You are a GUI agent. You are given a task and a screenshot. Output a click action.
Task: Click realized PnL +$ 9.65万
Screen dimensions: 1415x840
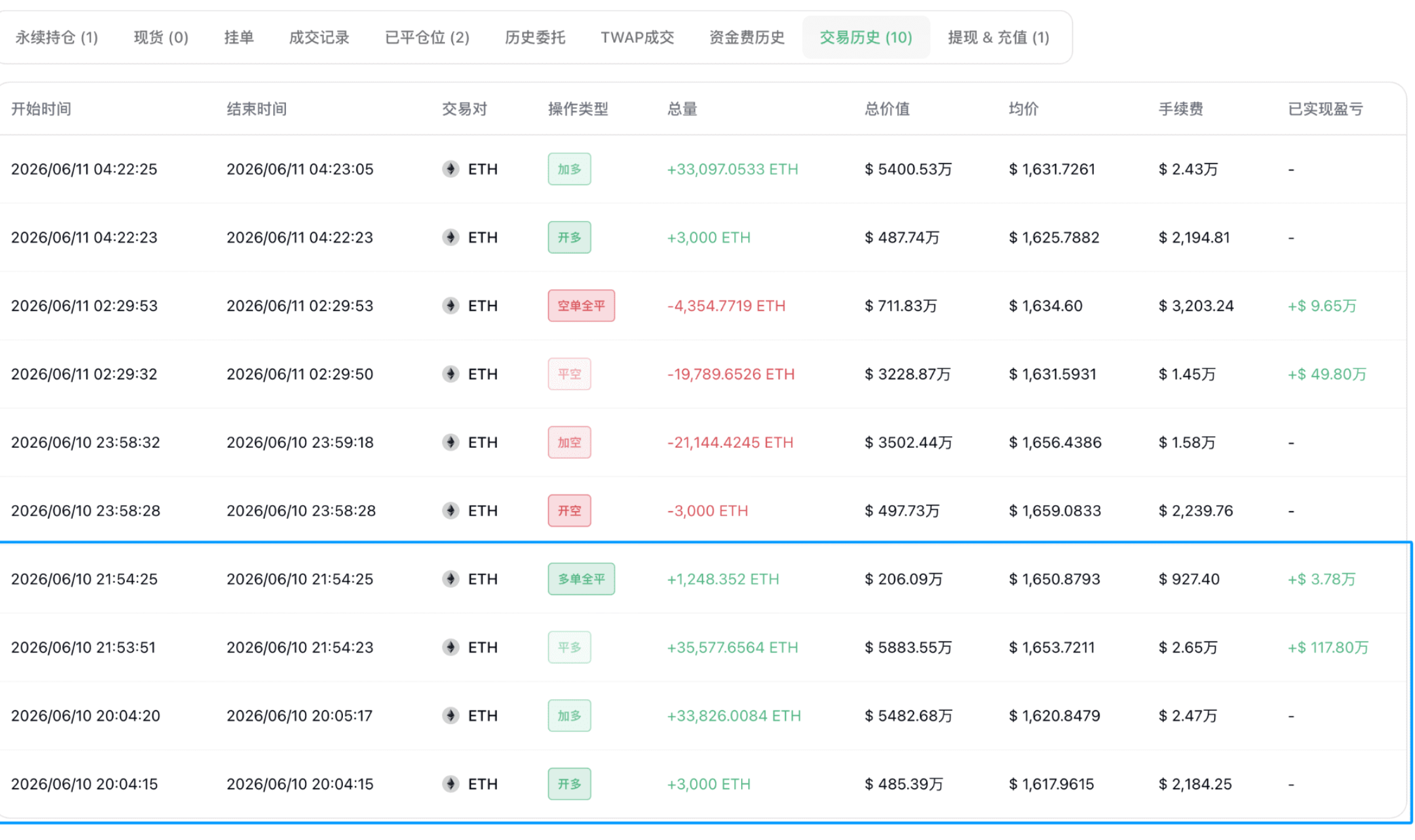tap(1322, 306)
